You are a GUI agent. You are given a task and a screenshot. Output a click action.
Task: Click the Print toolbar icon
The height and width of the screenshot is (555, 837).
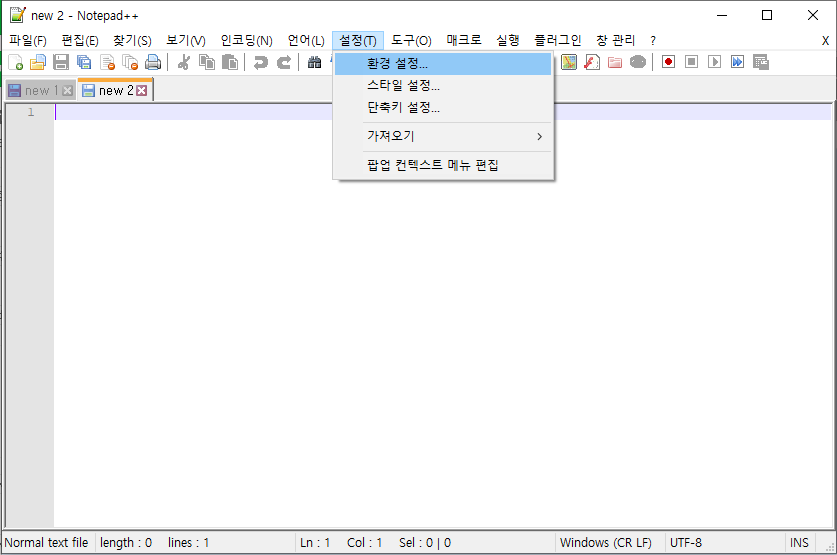pyautogui.click(x=153, y=62)
